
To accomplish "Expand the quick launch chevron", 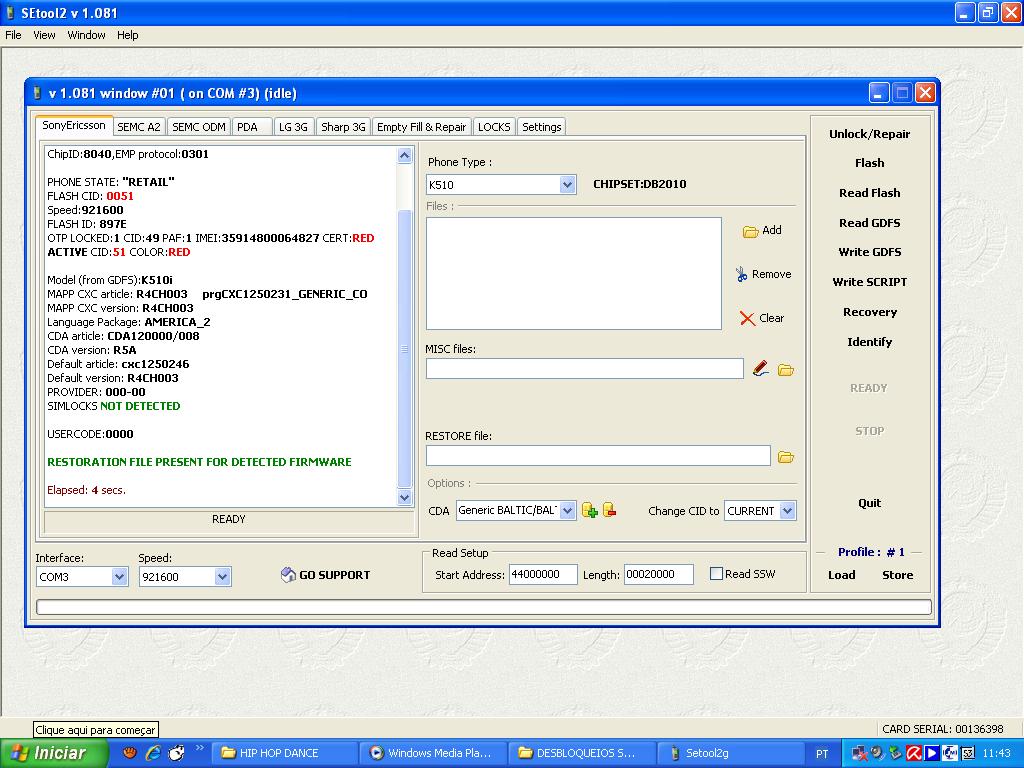I will click(199, 748).
